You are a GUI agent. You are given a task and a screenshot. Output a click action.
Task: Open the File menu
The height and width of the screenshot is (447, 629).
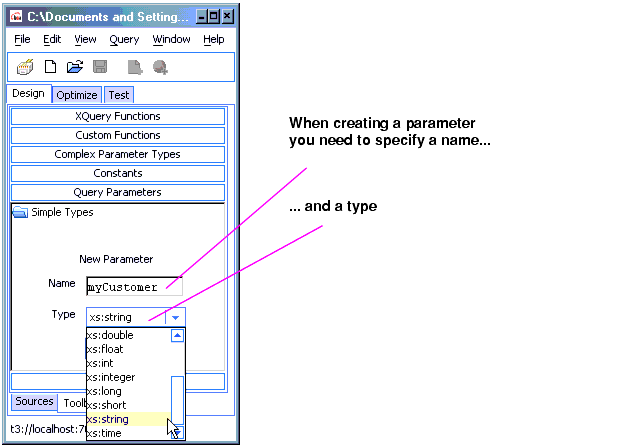(x=22, y=39)
